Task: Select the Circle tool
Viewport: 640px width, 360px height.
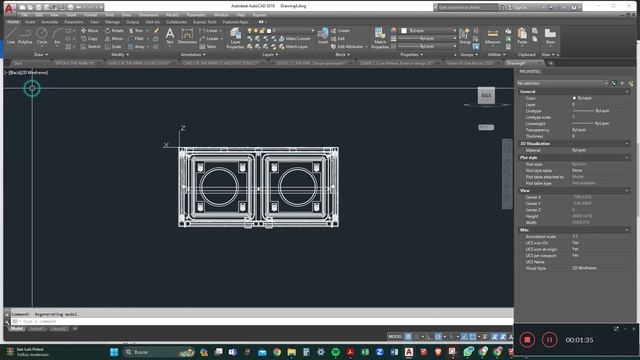Action: [42, 36]
